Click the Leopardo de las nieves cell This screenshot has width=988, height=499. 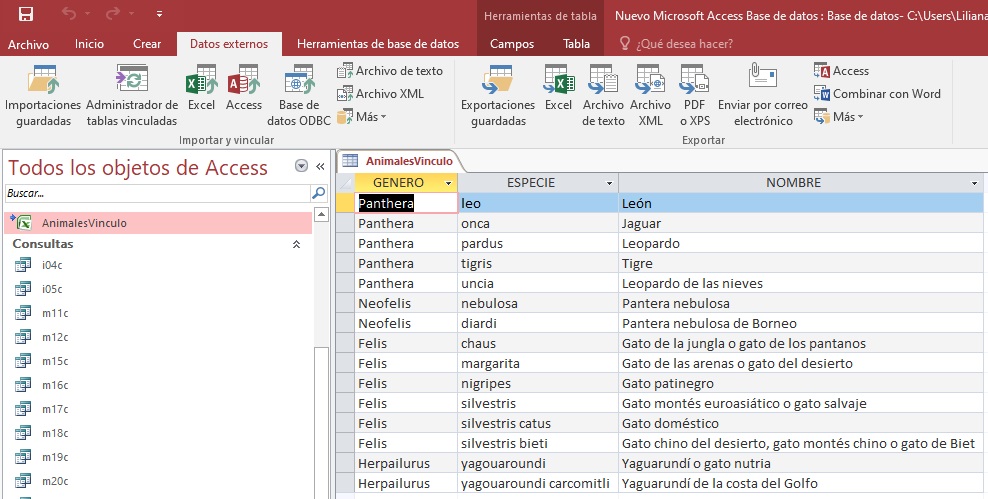pyautogui.click(x=801, y=284)
